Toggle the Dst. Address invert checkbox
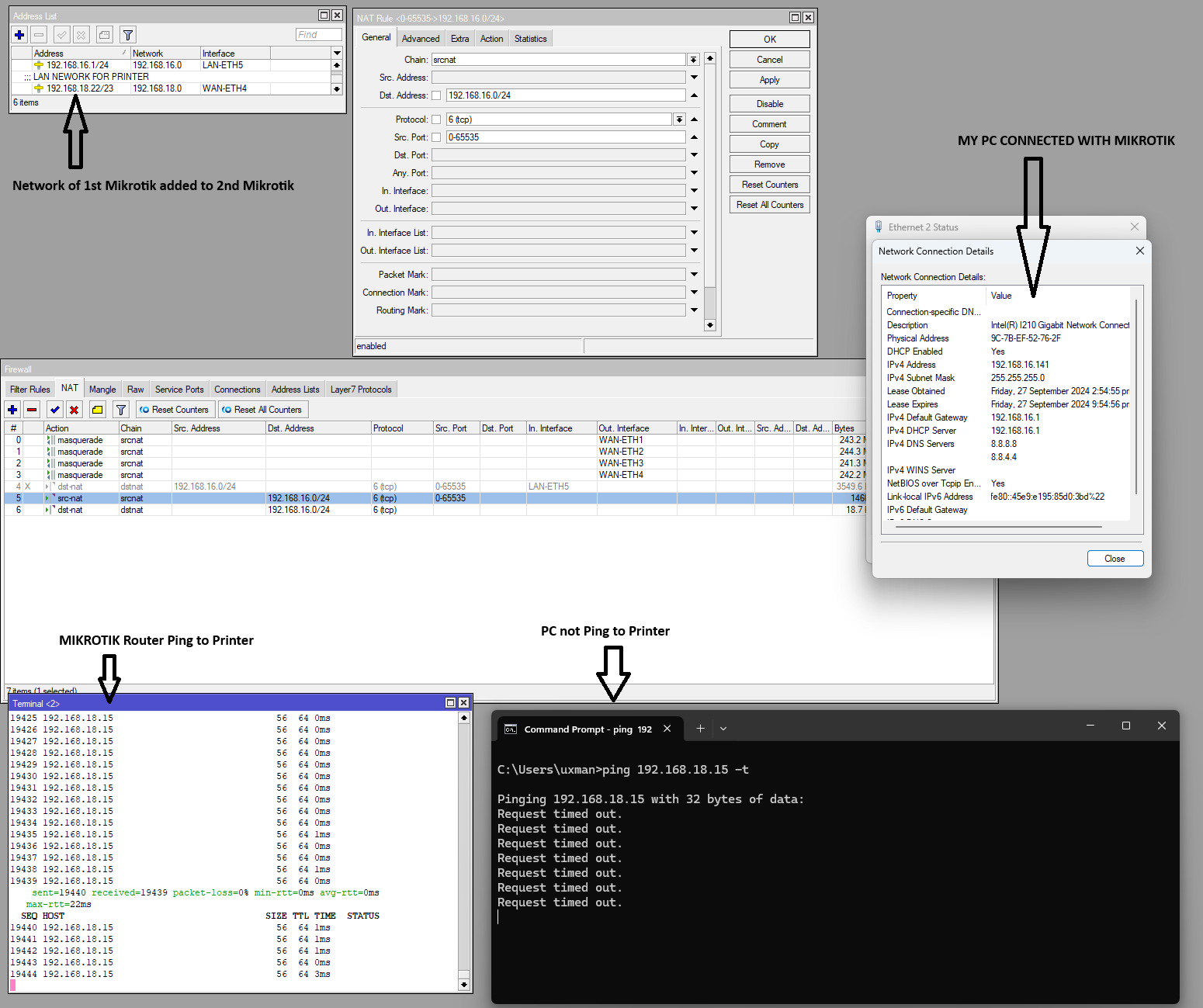Screen dimensions: 1203x1008 (436, 95)
